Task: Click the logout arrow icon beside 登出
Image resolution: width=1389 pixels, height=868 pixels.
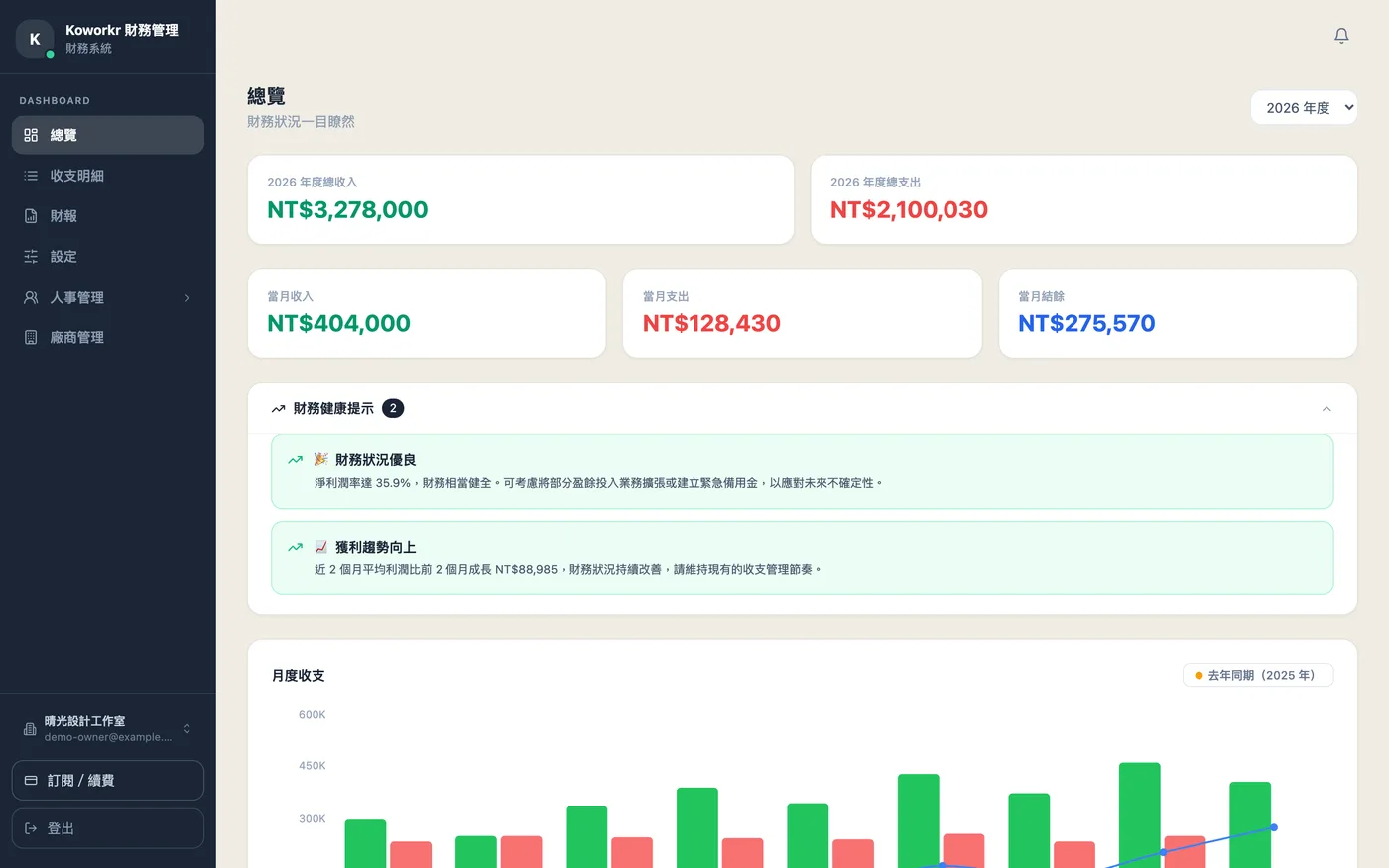Action: pos(31,828)
